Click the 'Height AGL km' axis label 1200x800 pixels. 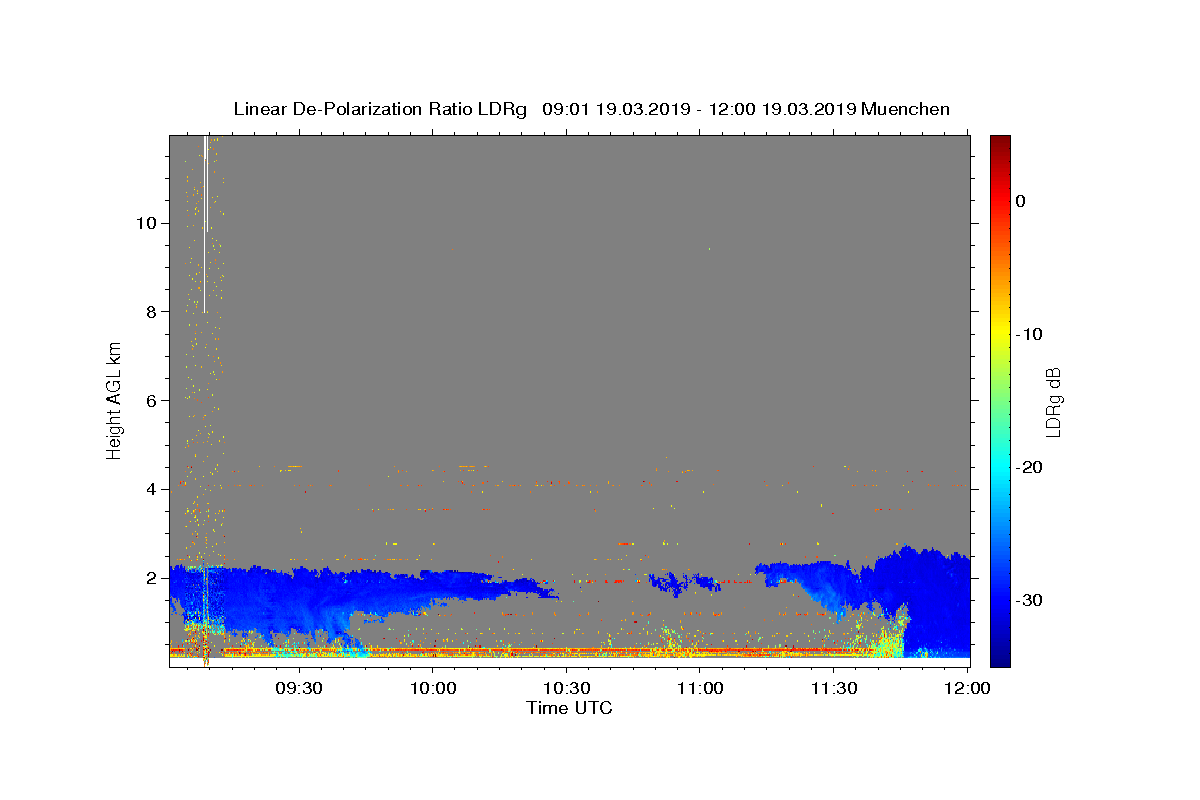coord(114,400)
